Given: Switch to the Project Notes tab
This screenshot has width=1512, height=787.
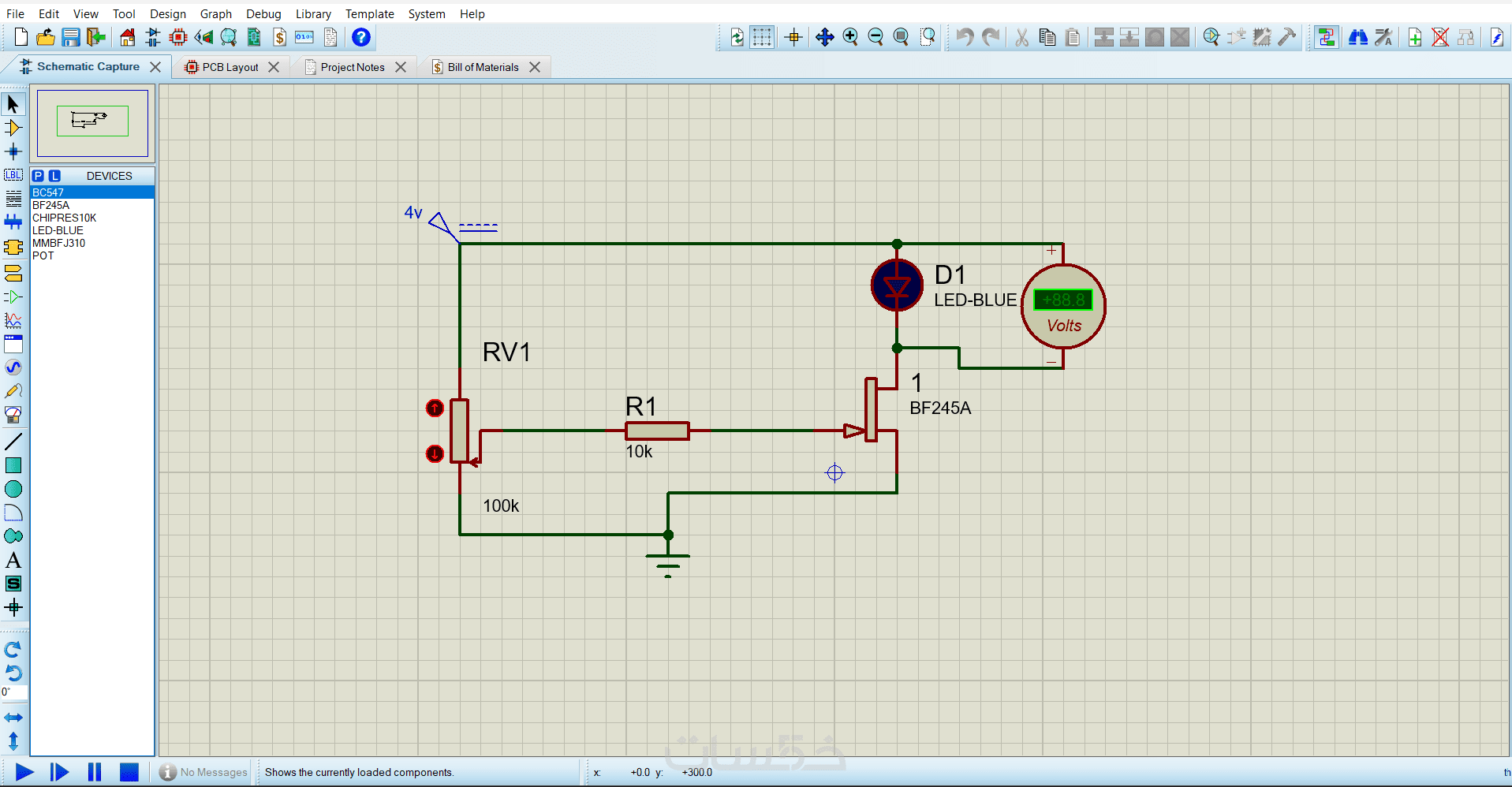Looking at the screenshot, I should (x=353, y=67).
